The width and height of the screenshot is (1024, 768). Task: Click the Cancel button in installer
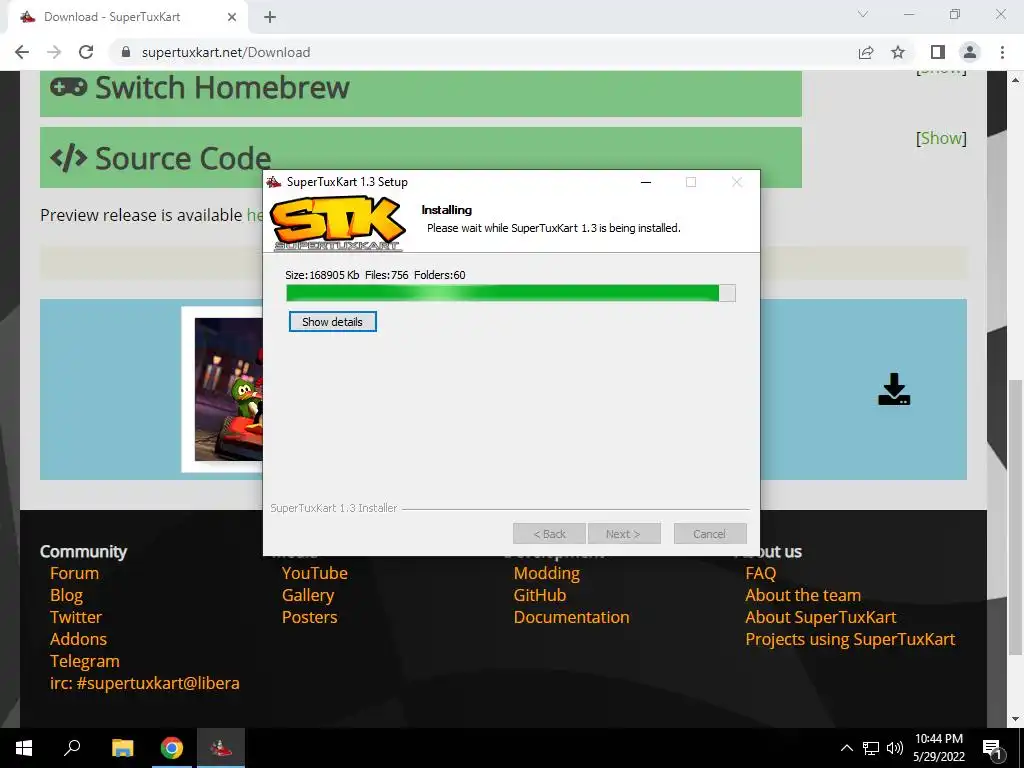[710, 534]
